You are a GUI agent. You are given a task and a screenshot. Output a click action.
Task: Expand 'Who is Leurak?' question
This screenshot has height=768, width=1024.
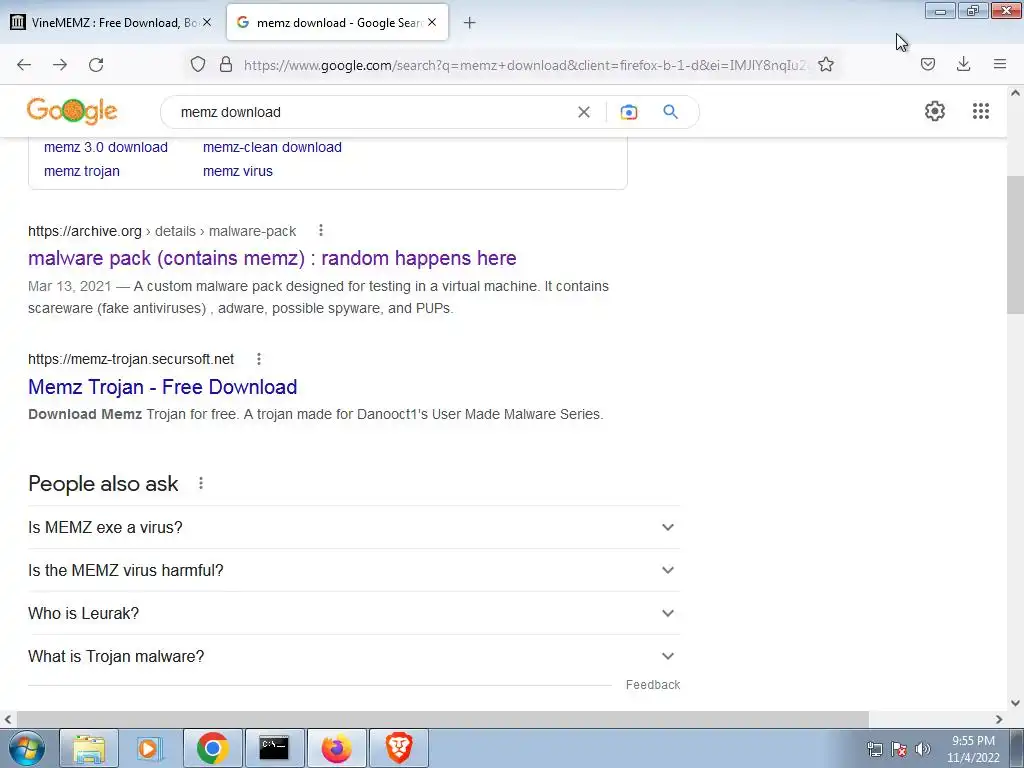[x=353, y=613]
